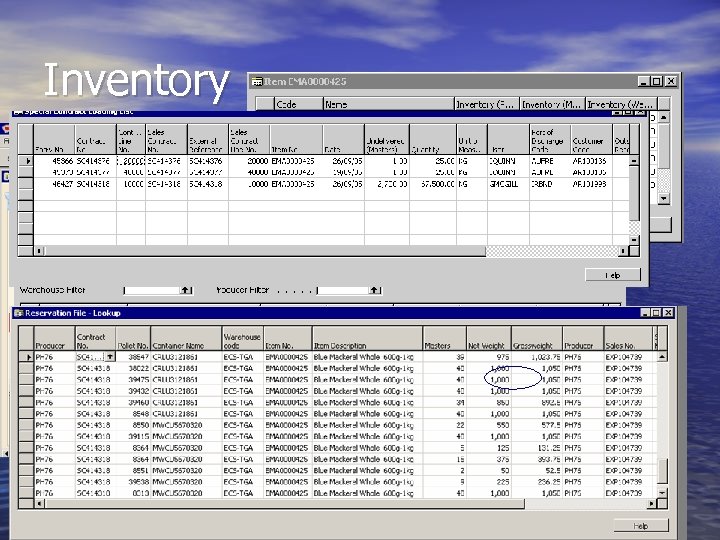Viewport: 720px width, 540px height.
Task: Click Date column header in Loading List
Action: pos(343,139)
